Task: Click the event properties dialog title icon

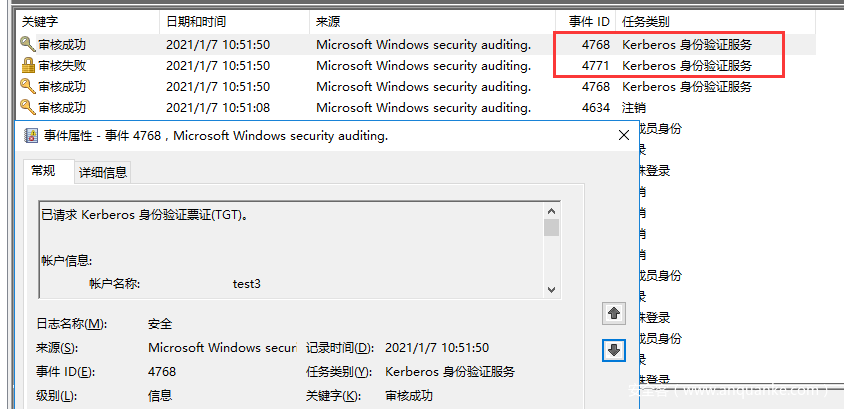Action: tap(31, 136)
